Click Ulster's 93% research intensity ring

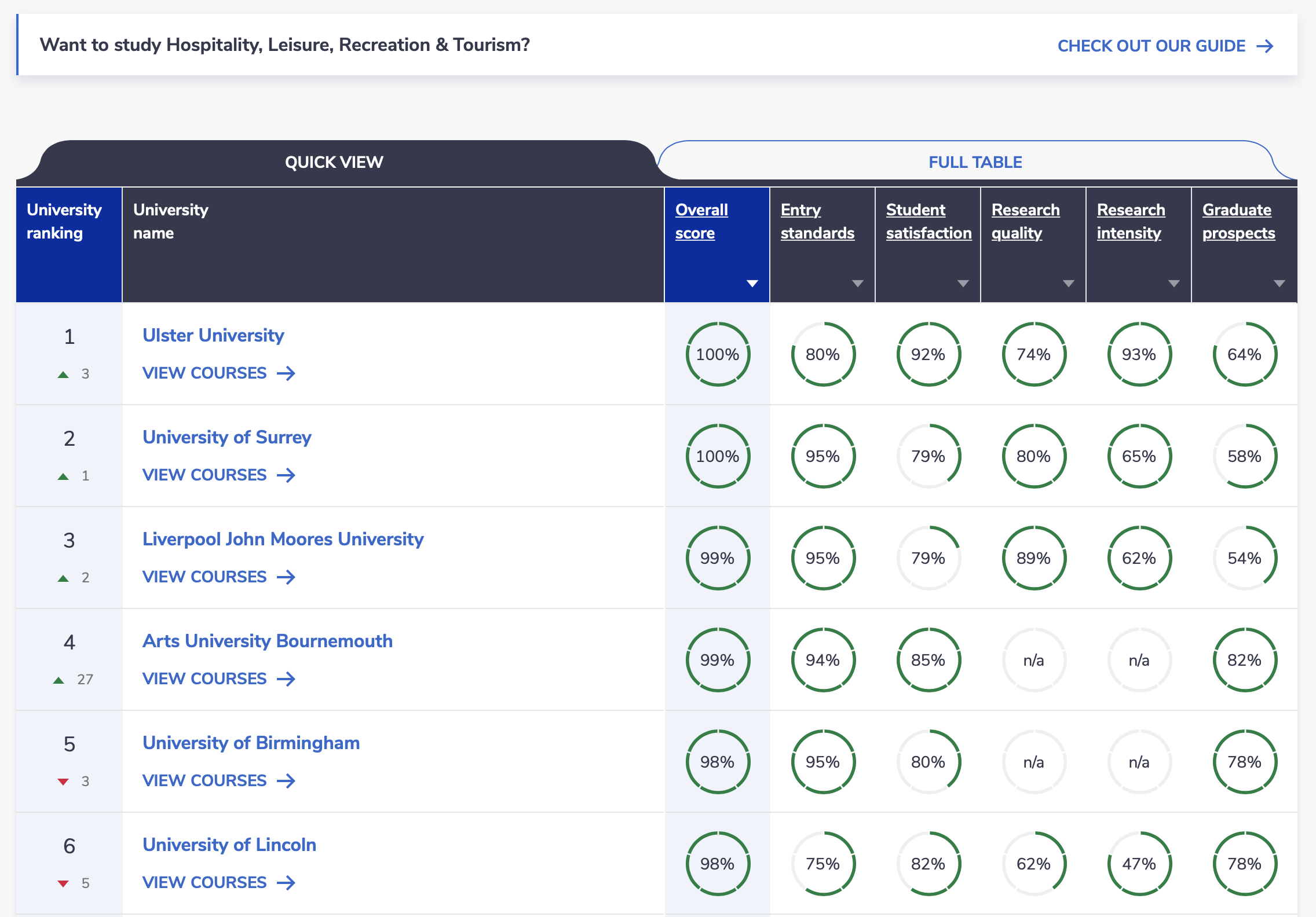[1139, 354]
